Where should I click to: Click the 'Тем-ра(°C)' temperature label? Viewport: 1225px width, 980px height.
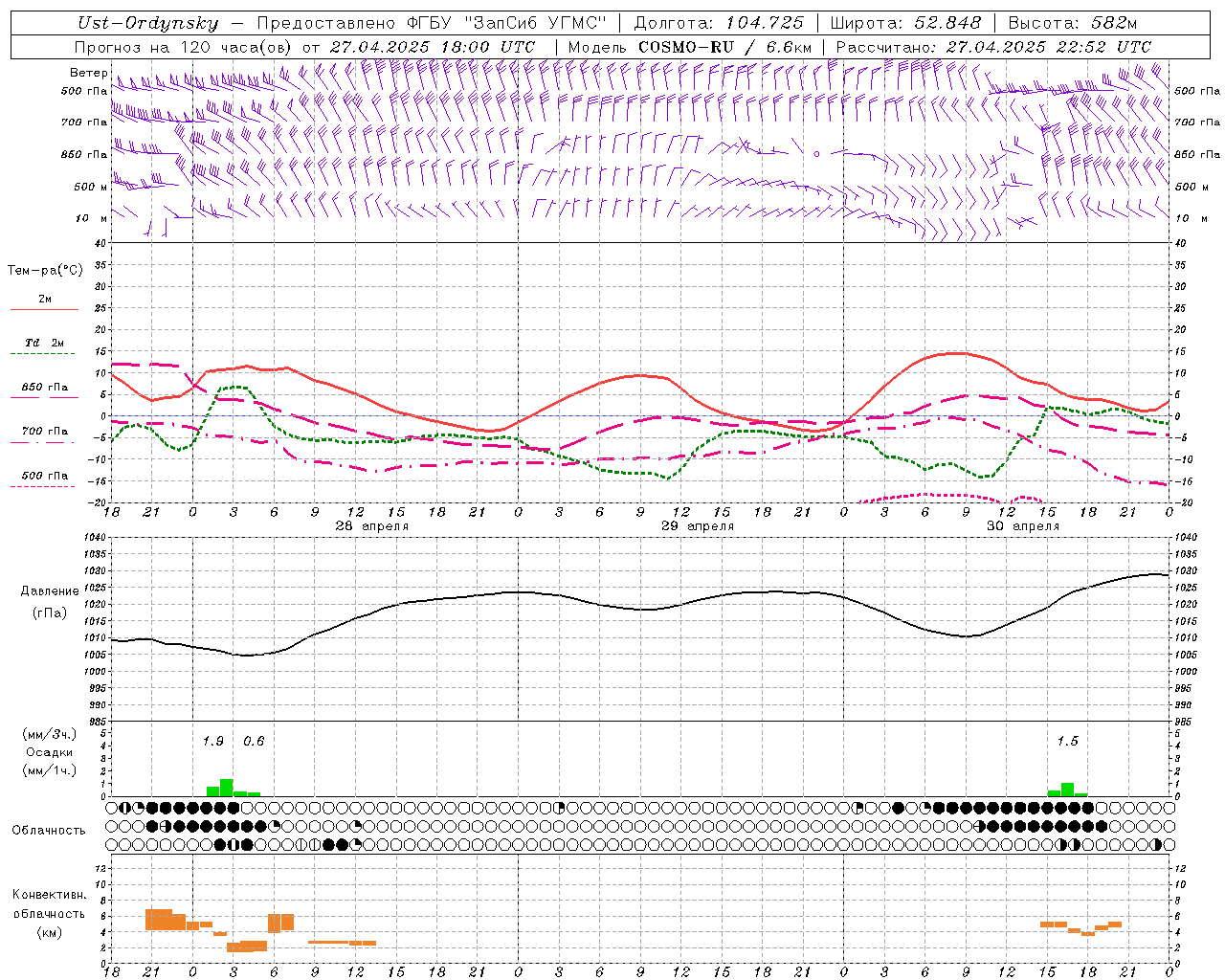pos(45,271)
